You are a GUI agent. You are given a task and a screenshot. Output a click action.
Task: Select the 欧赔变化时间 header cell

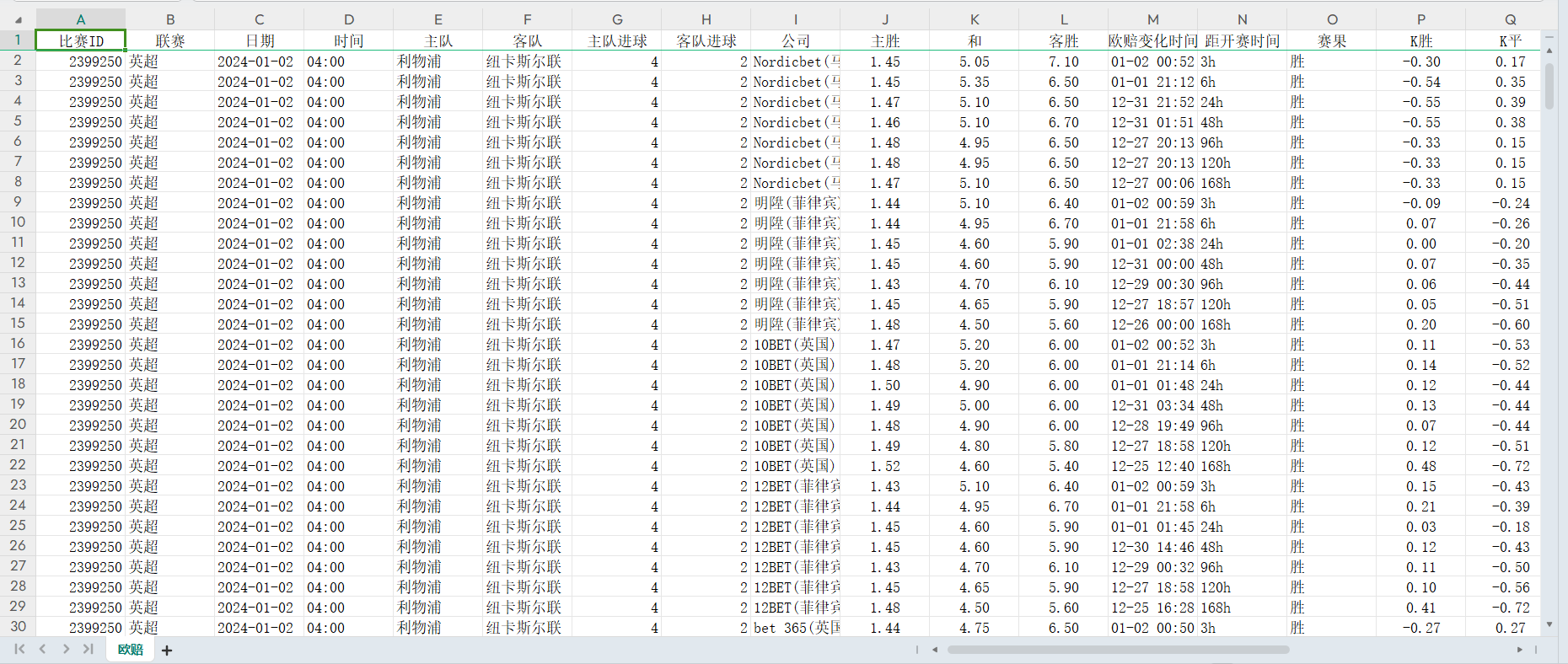1152,40
